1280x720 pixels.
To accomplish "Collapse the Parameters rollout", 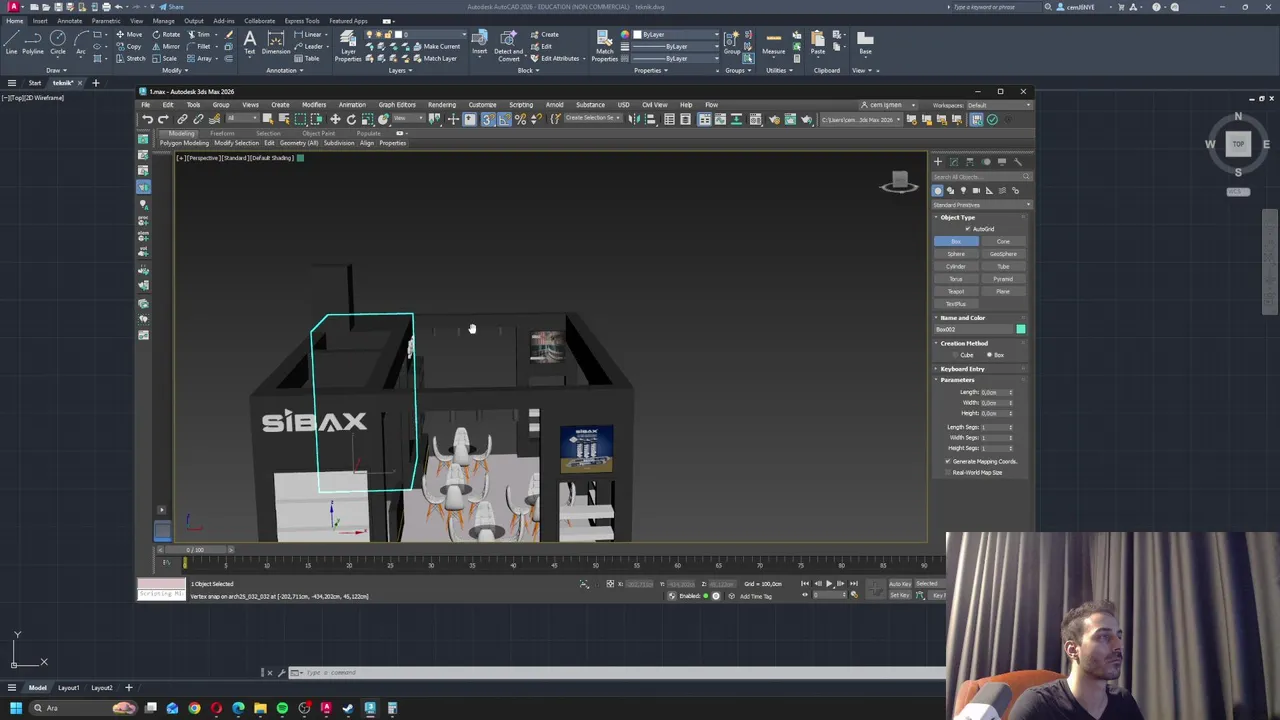I will (982, 380).
